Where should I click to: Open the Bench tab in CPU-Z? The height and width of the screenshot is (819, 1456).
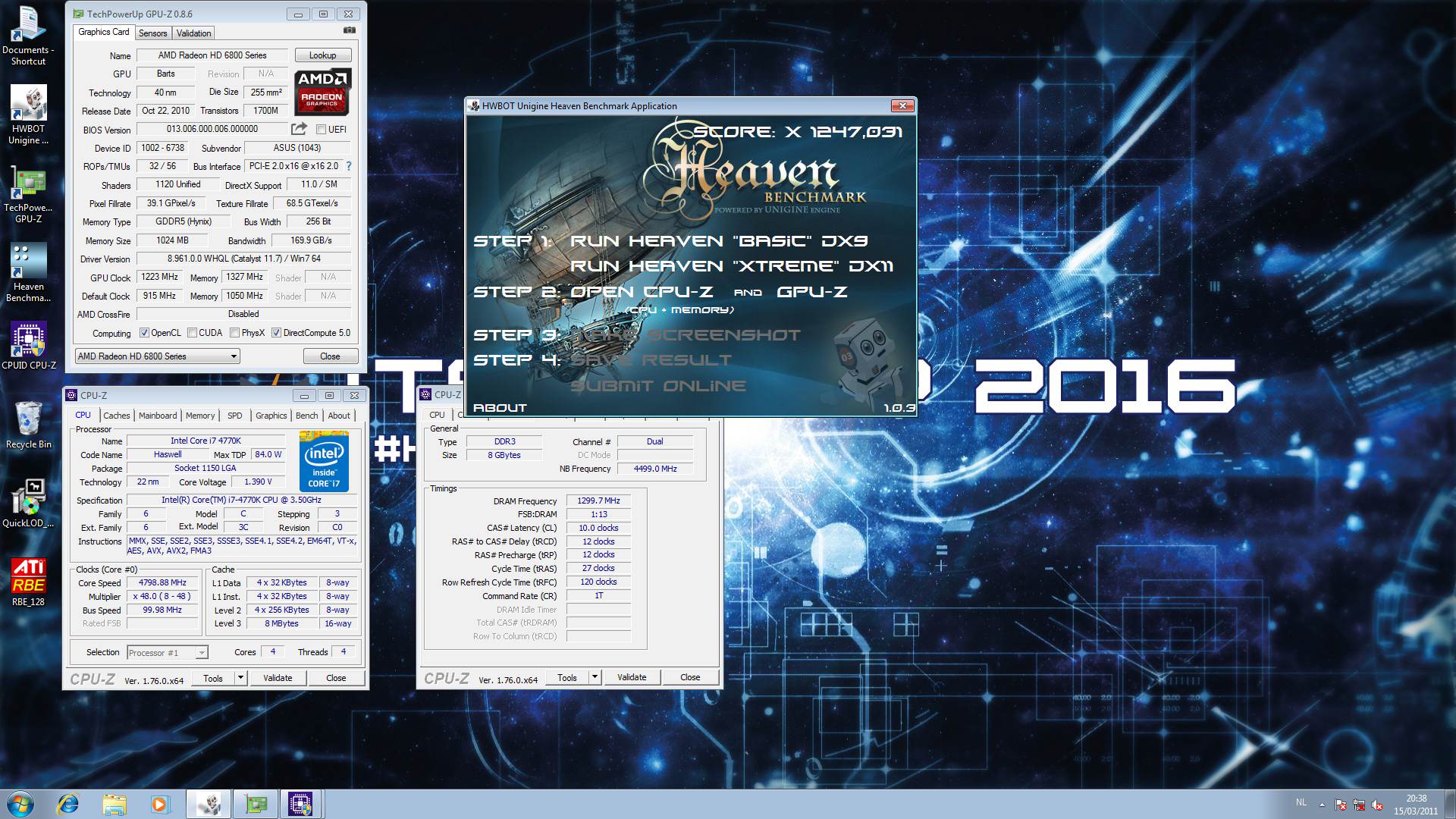[306, 416]
